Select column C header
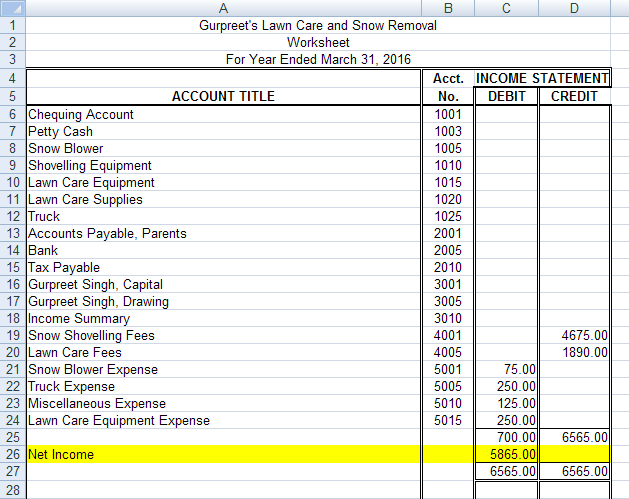Screen dimensions: 629x499 pos(506,9)
